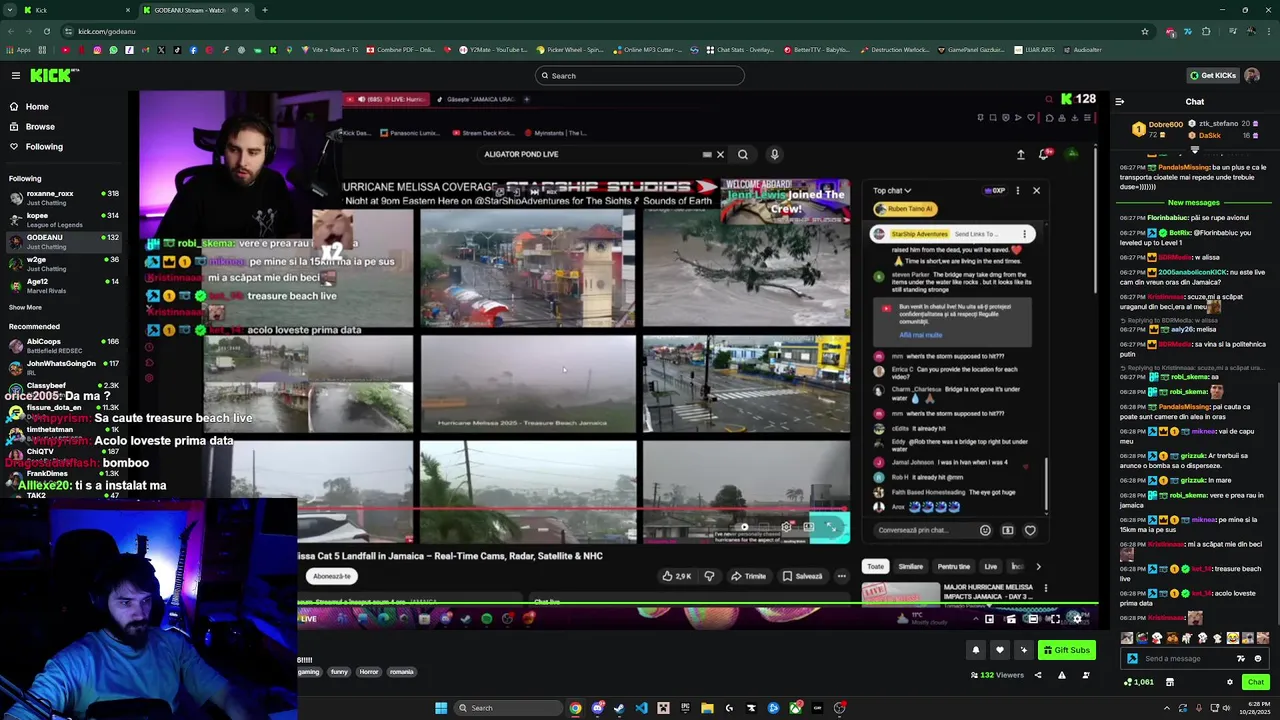Click Trimite share button on YouTube
The width and height of the screenshot is (1280, 720).
point(748,576)
